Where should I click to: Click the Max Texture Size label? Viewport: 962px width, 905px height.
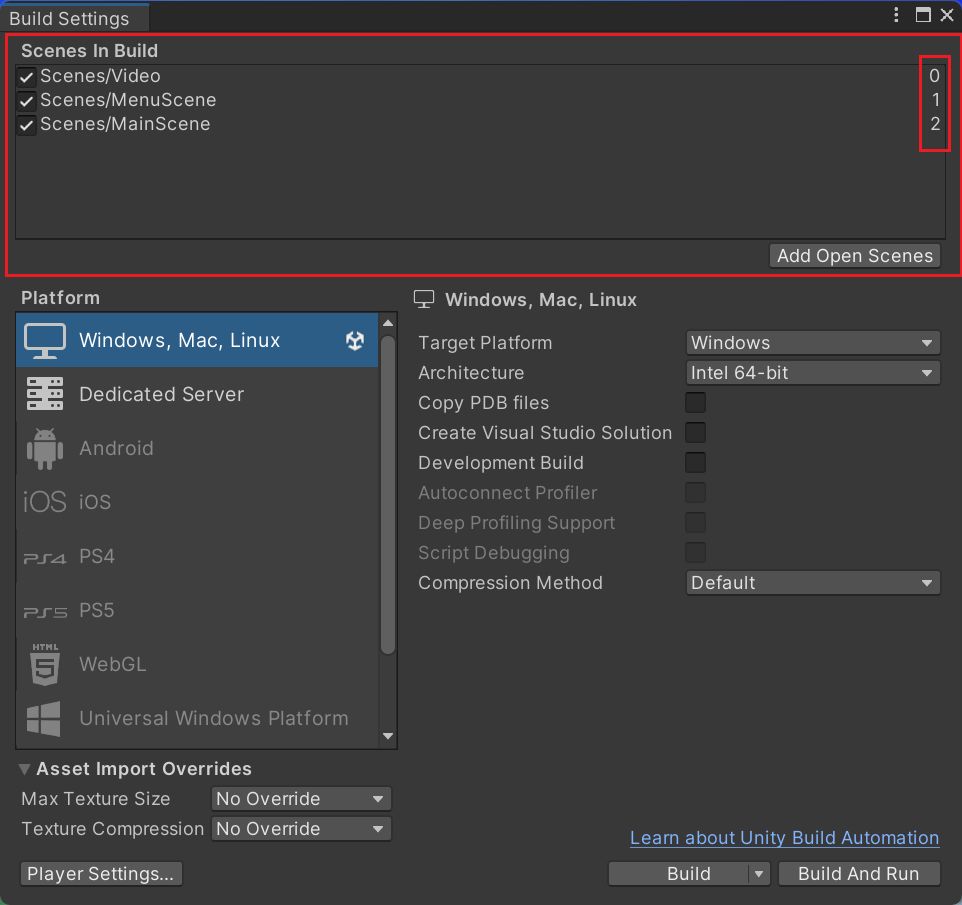pos(96,799)
